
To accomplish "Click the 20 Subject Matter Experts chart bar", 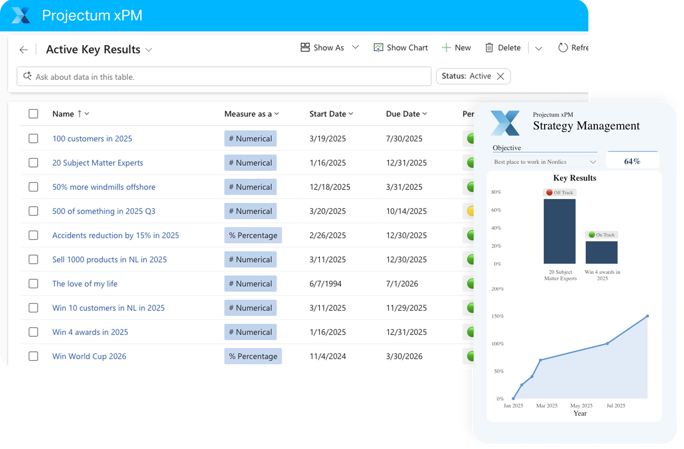I will coord(559,231).
